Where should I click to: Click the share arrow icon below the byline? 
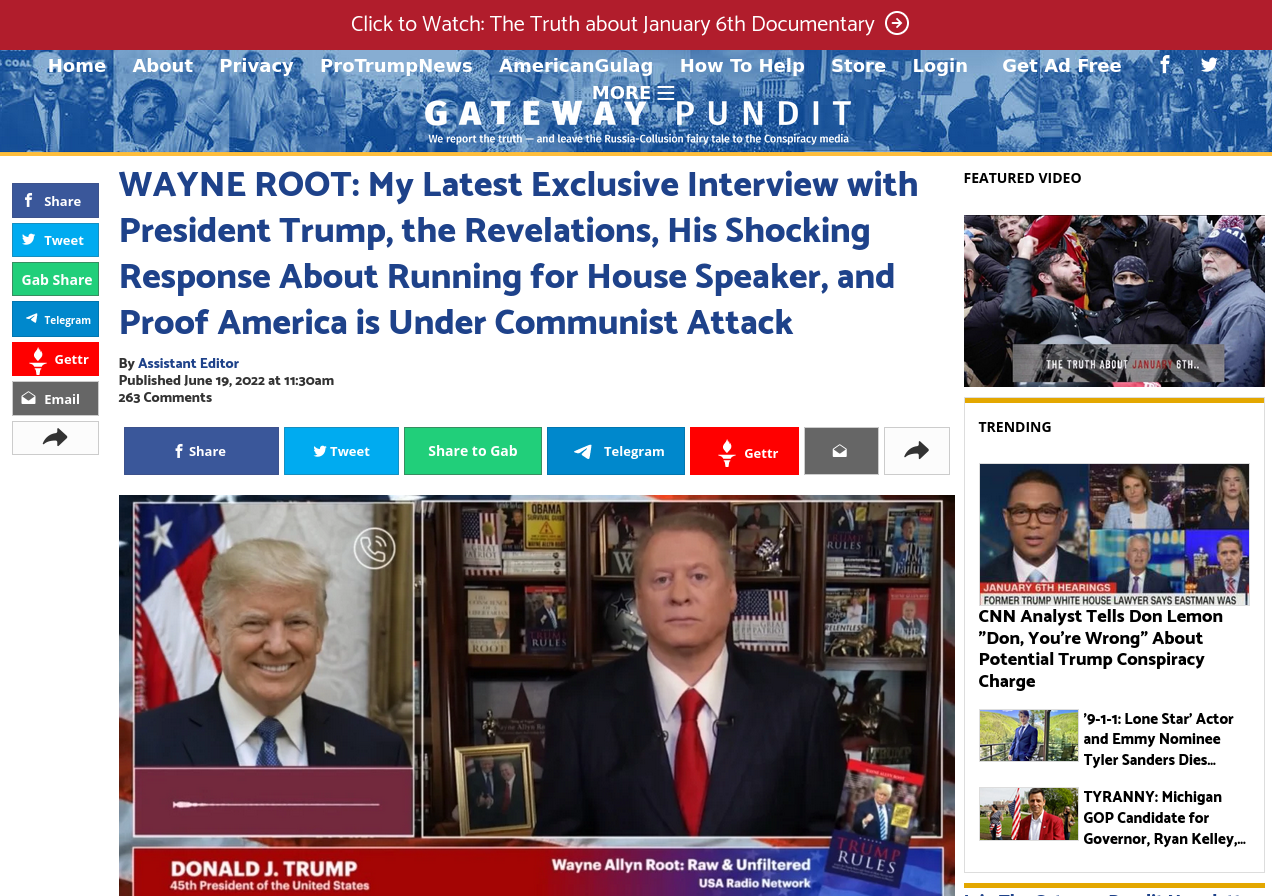(917, 451)
